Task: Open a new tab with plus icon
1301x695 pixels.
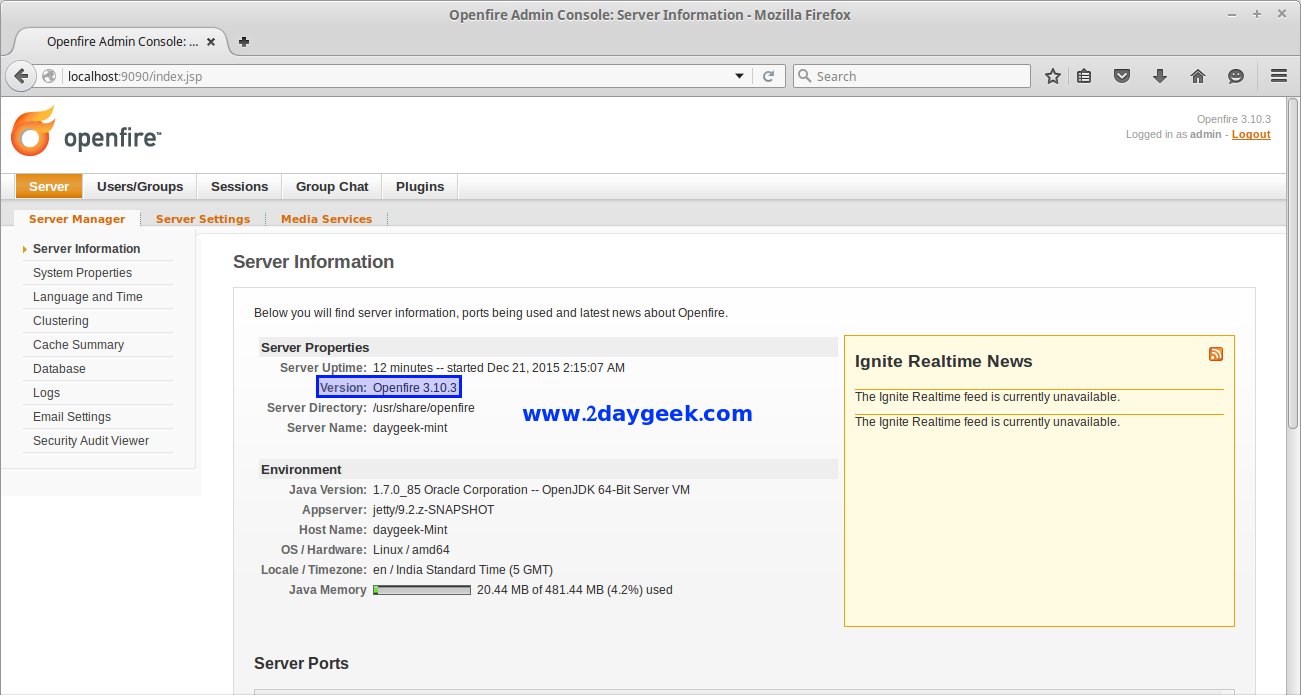Action: click(x=244, y=42)
